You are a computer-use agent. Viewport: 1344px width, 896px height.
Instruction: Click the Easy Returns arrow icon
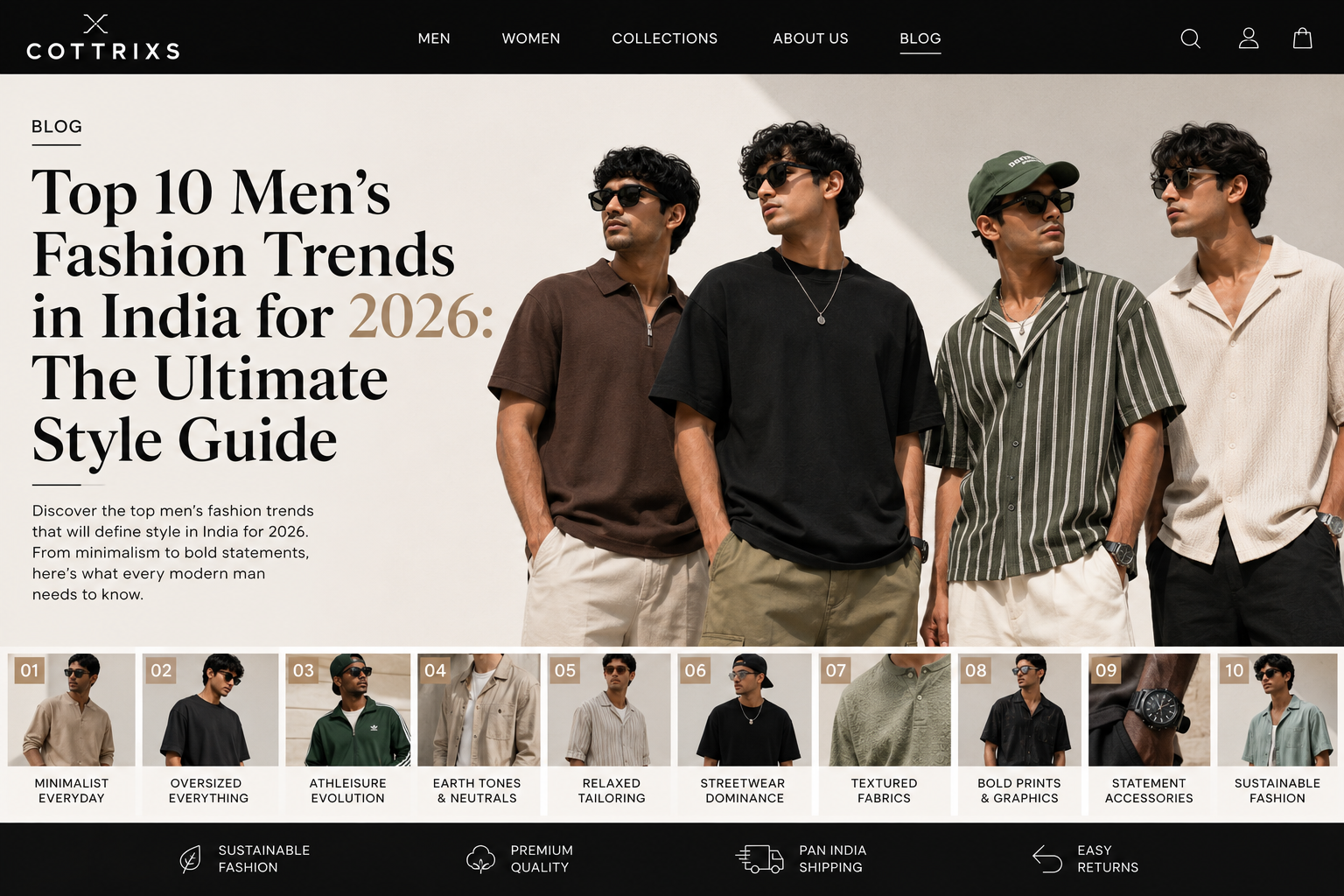[x=1046, y=859]
